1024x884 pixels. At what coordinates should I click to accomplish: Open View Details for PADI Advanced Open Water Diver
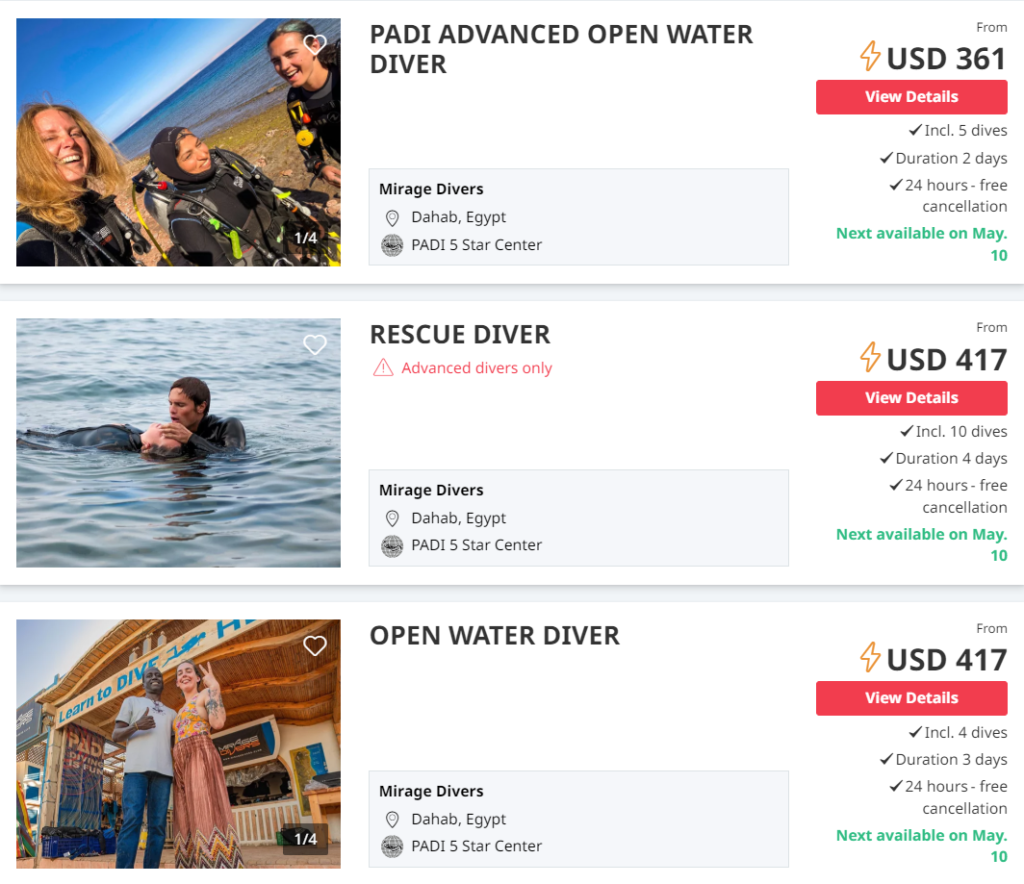tap(911, 97)
